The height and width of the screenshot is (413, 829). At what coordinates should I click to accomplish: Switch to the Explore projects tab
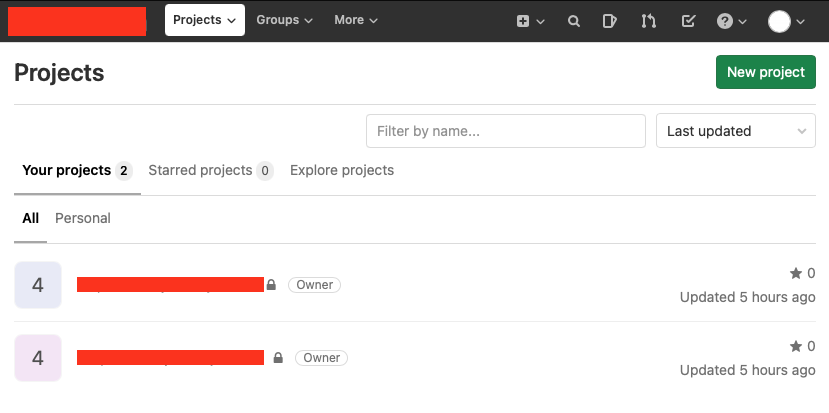pyautogui.click(x=342, y=170)
